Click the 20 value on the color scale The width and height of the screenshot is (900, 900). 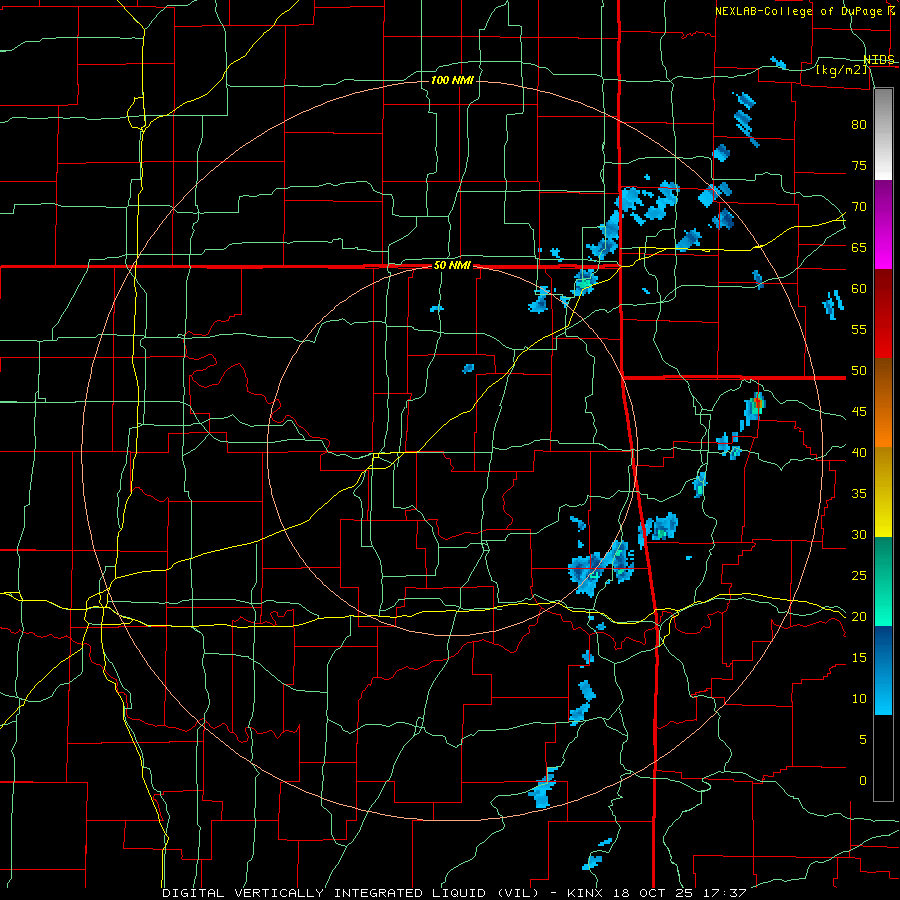(859, 616)
